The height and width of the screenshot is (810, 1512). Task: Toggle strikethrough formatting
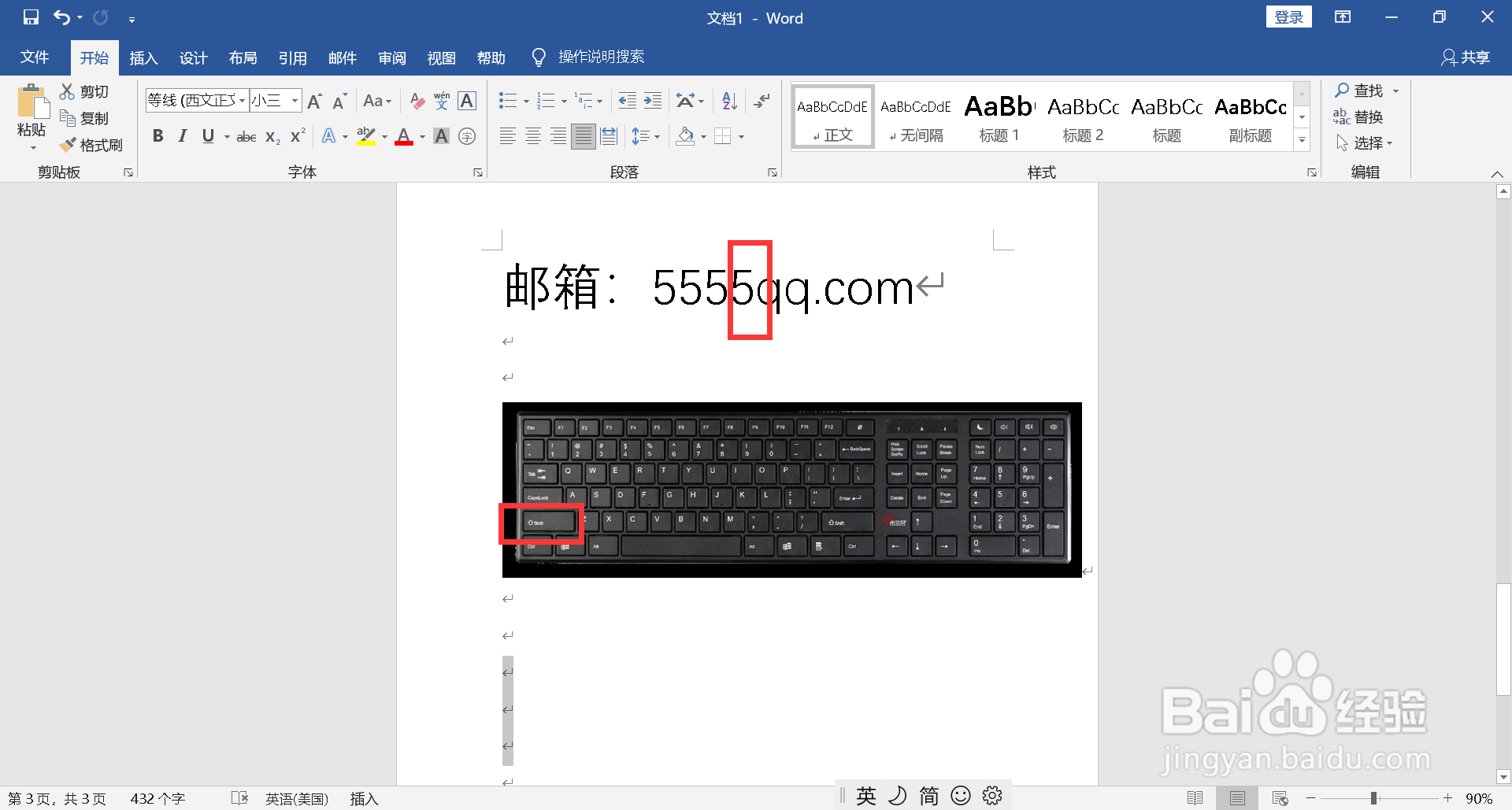[246, 136]
